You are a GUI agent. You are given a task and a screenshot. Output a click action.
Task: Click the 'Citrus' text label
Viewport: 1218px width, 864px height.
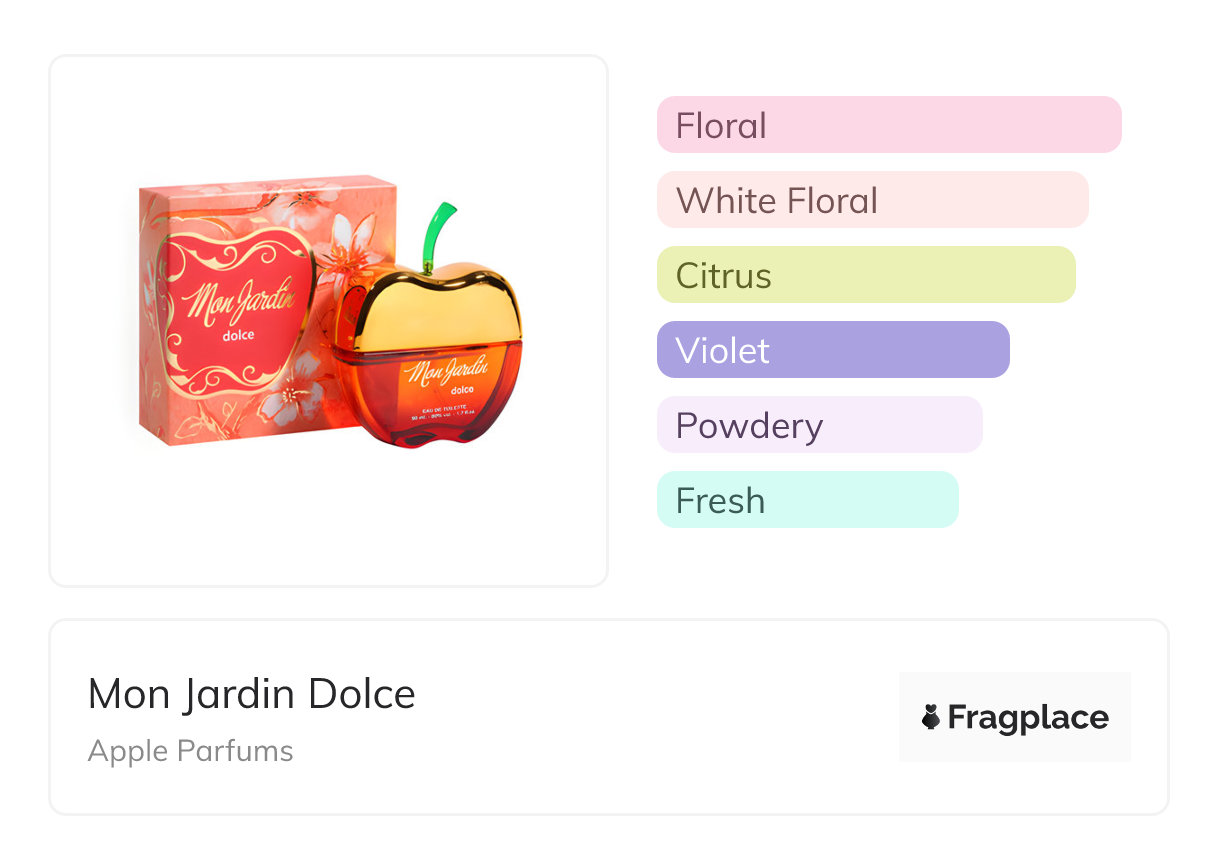pyautogui.click(x=723, y=276)
